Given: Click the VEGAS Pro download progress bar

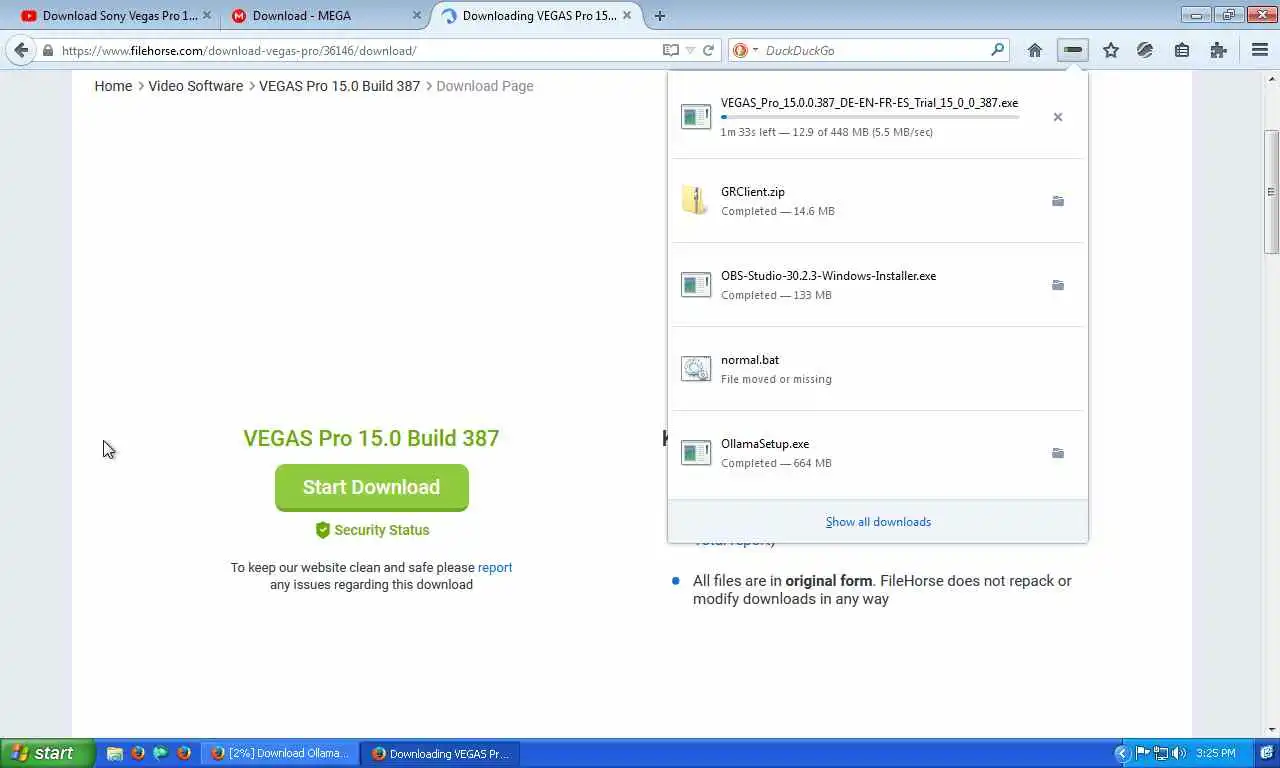Looking at the screenshot, I should [870, 117].
